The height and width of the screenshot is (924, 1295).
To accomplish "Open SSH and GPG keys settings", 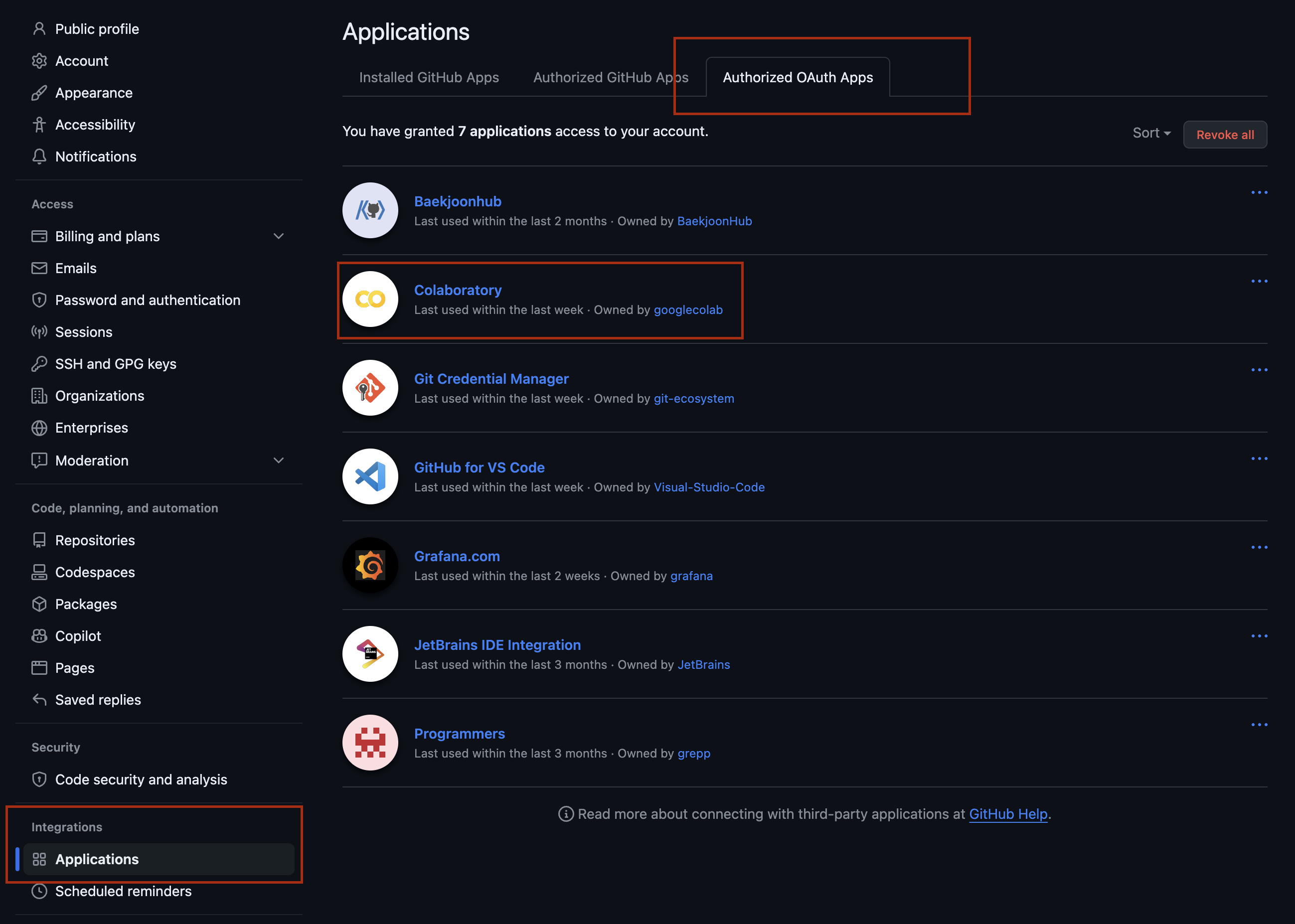I will (116, 364).
